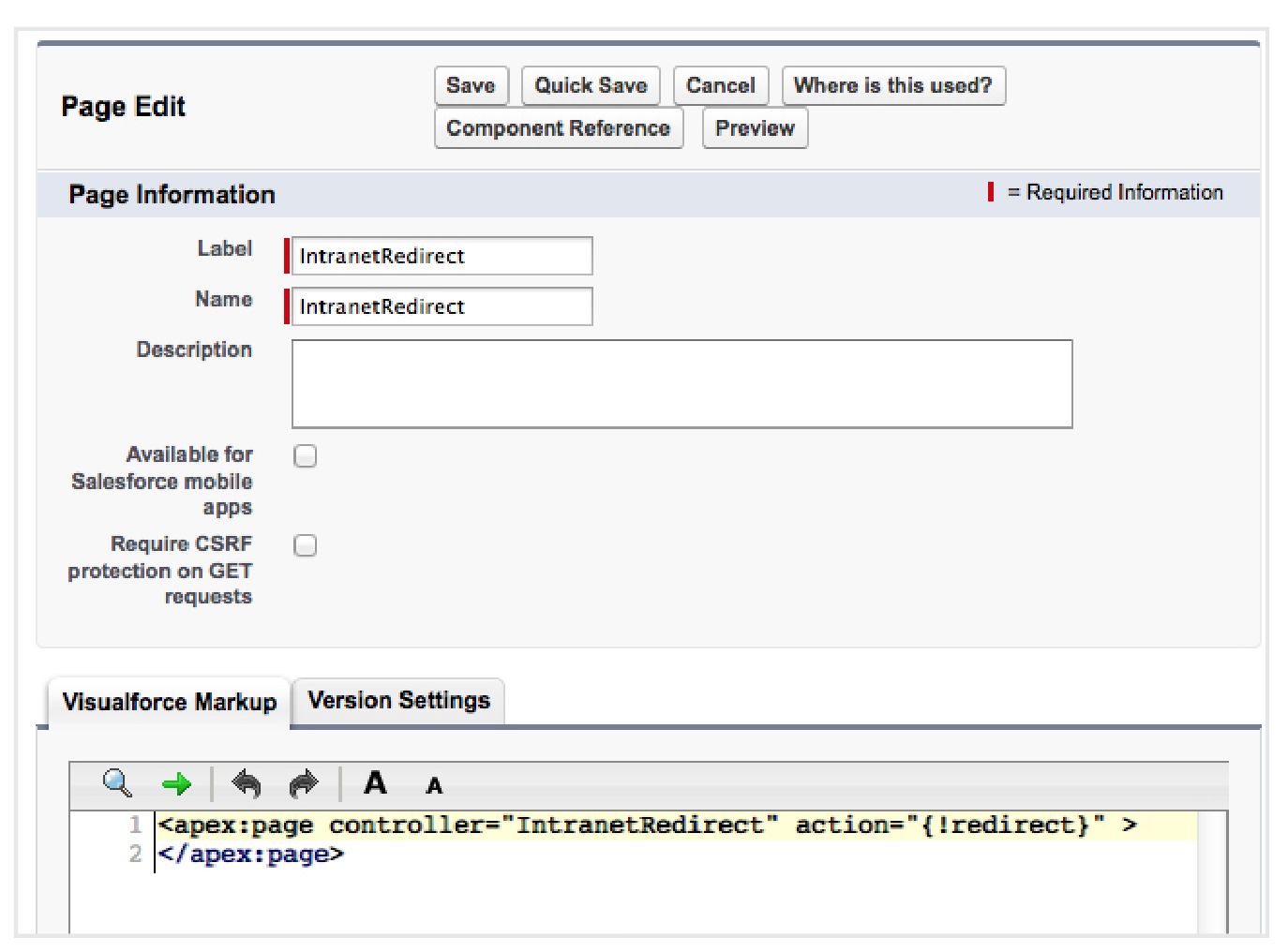This screenshot has width=1288, height=952.
Task: Switch to the Version Settings tab
Action: point(398,701)
